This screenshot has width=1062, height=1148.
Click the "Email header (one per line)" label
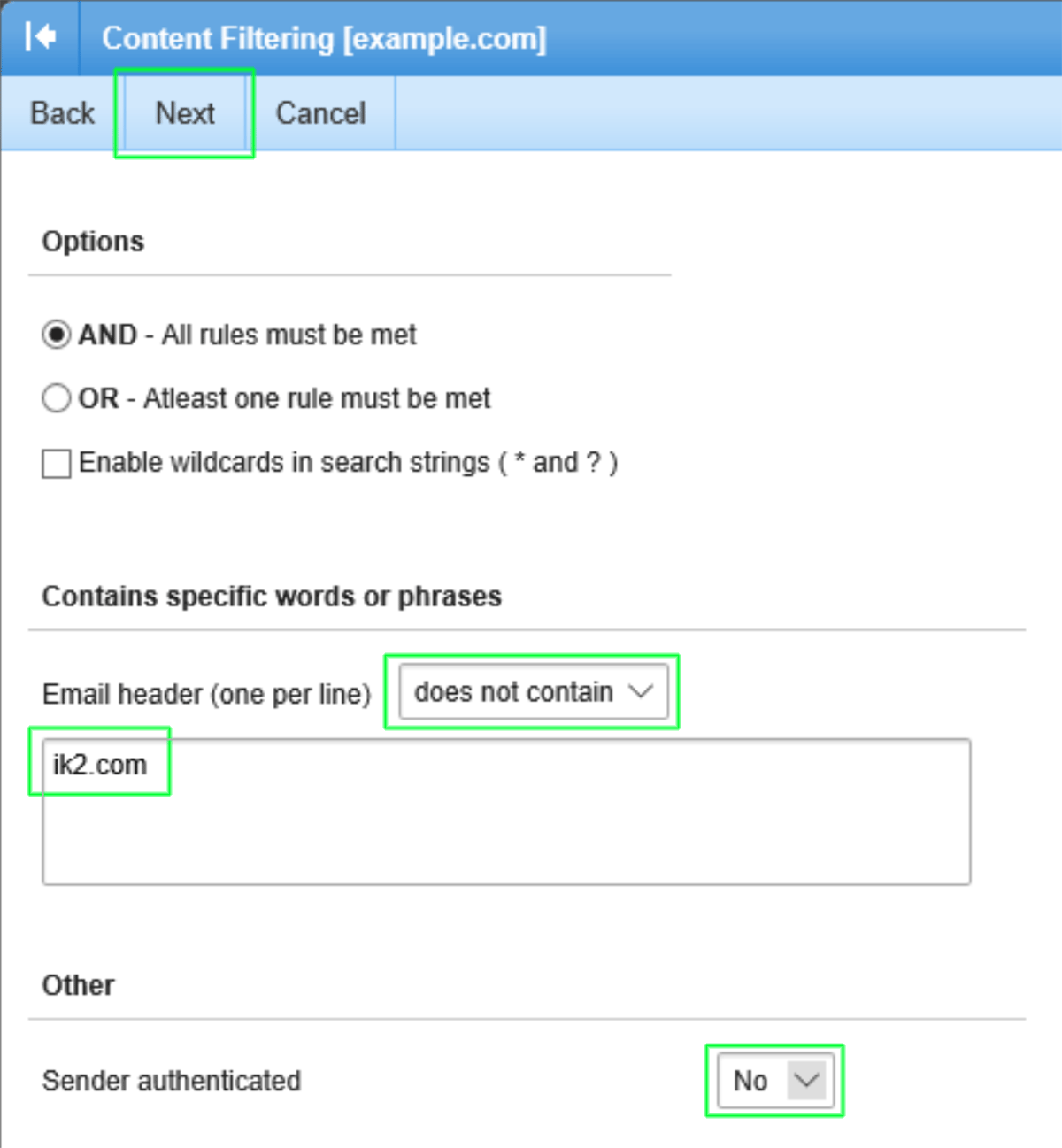click(206, 694)
